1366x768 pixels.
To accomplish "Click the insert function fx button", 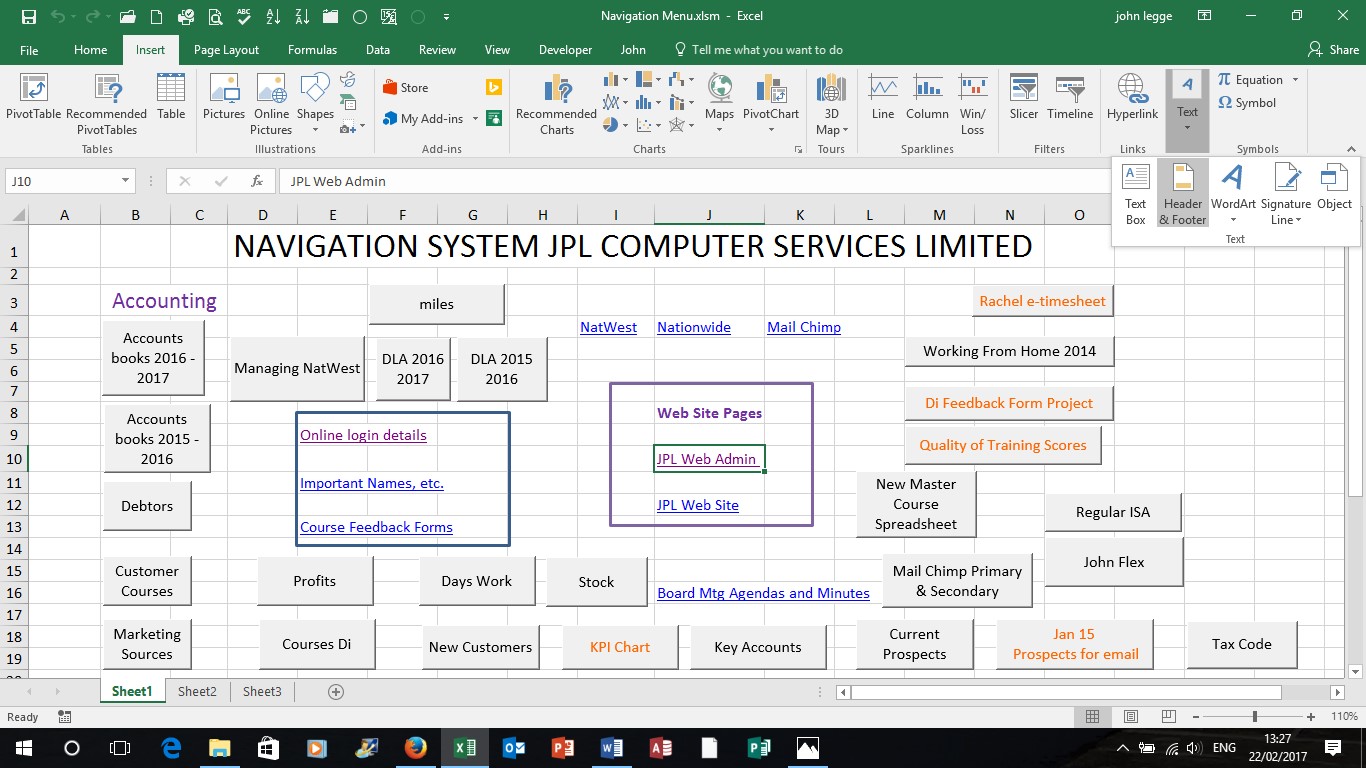I will [x=257, y=181].
